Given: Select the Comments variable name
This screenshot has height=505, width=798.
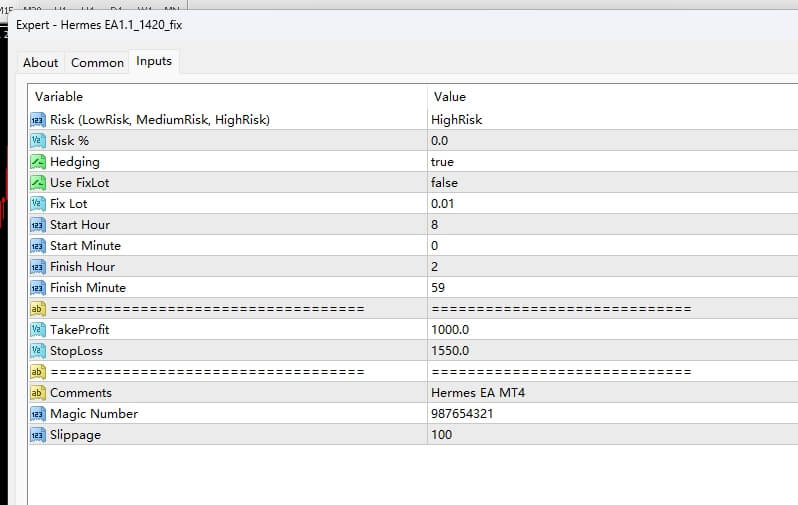Looking at the screenshot, I should (81, 392).
